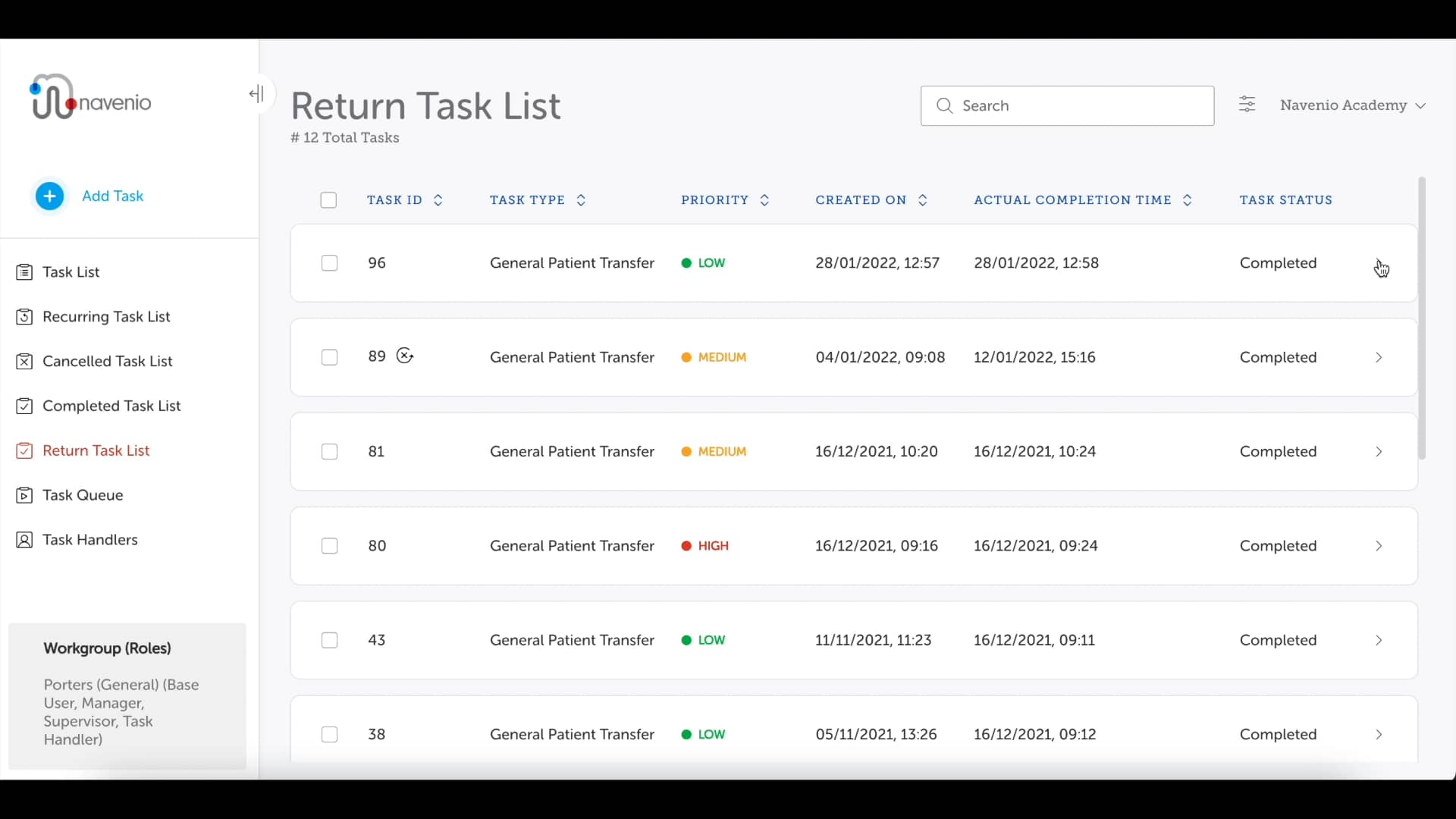Click the vertical scrollbar of task table

point(1422,318)
